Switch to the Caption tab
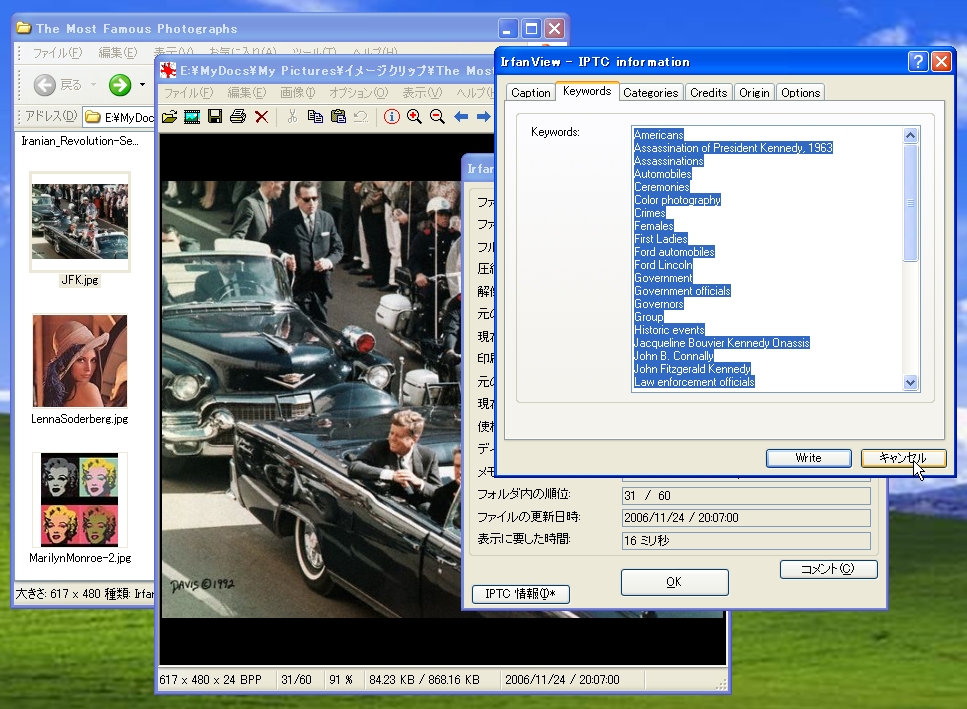This screenshot has height=709, width=967. click(x=530, y=92)
